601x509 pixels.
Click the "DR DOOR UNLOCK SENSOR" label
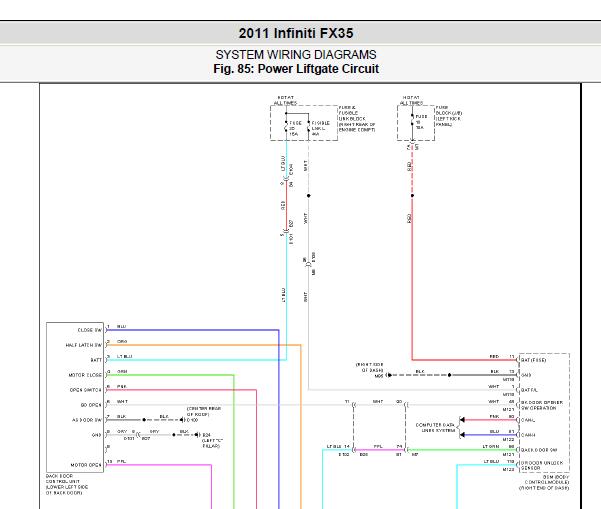coord(542,465)
